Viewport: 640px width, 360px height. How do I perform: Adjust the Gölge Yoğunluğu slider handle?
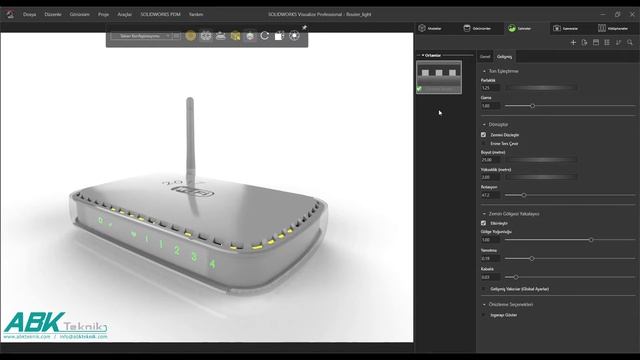591,240
